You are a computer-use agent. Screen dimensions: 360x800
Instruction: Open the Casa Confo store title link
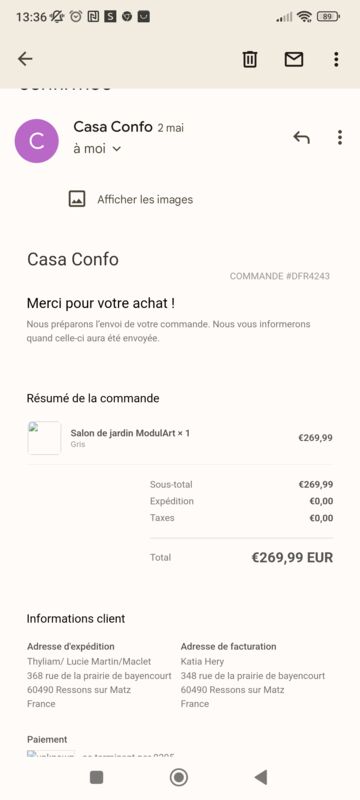[x=72, y=259]
